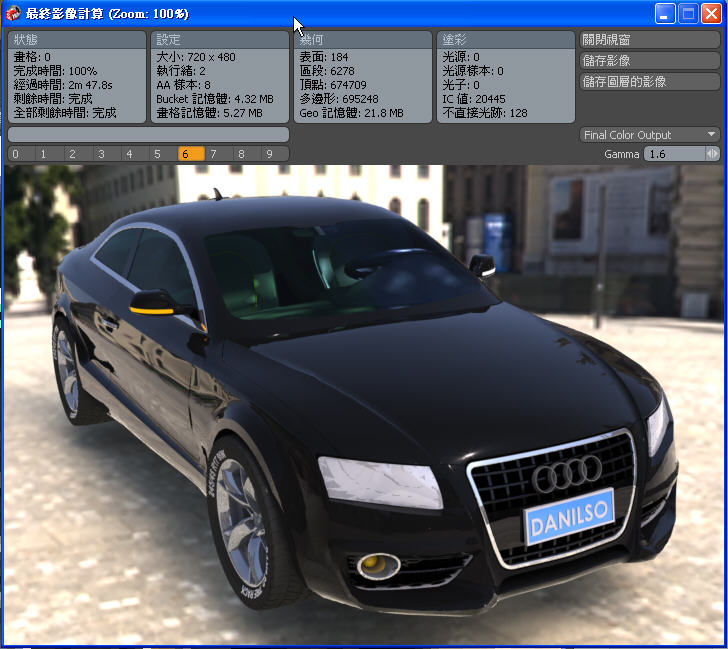The image size is (728, 649).
Task: Select render slot 5
Action: 163,154
